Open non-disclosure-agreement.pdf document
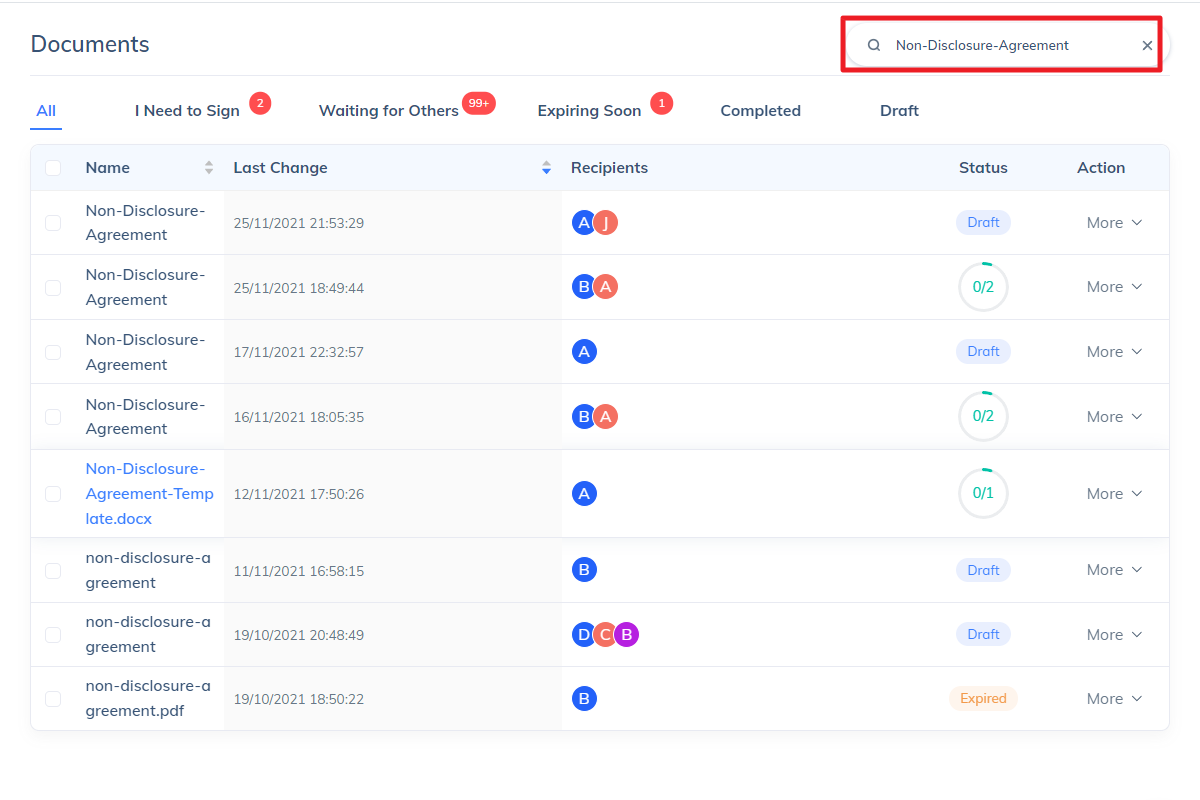This screenshot has width=1200, height=800. click(x=148, y=699)
